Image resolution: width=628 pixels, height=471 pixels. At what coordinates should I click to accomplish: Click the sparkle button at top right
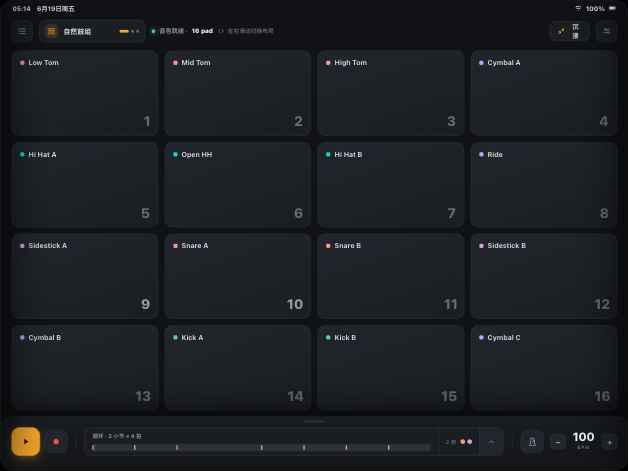click(x=569, y=31)
